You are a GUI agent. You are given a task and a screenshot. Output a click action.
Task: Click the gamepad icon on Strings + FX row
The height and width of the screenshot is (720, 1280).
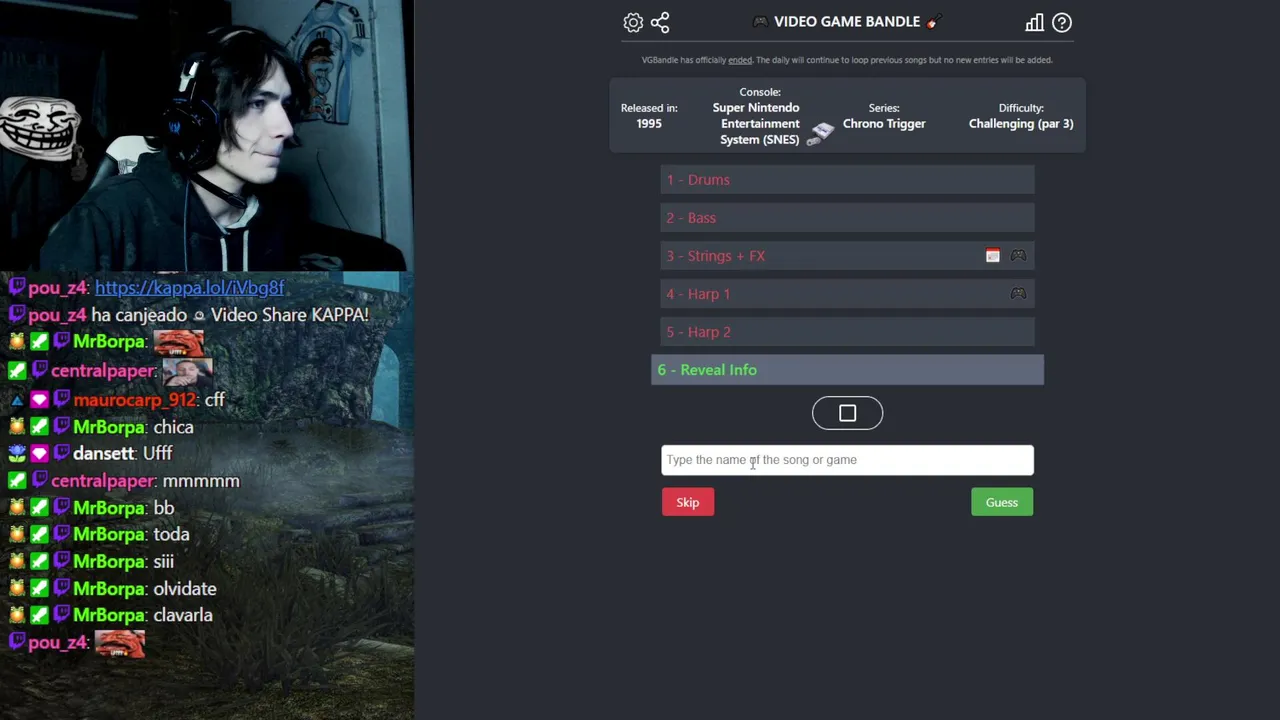(x=1018, y=256)
